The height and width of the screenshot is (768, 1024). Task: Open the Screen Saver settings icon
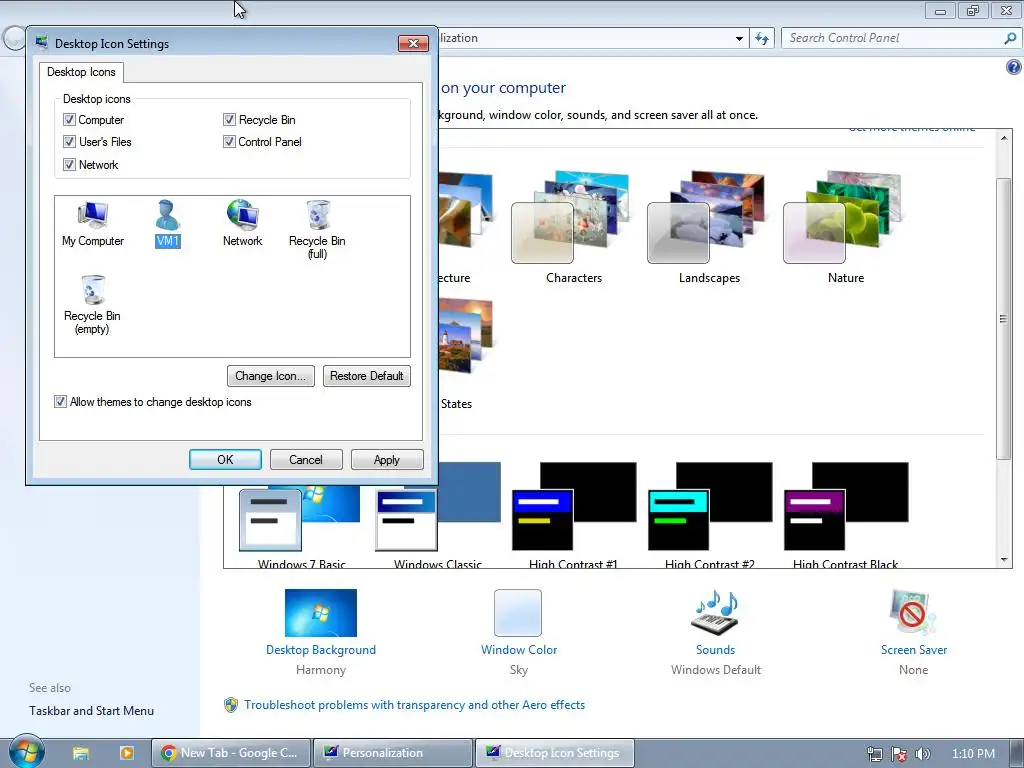coord(913,613)
